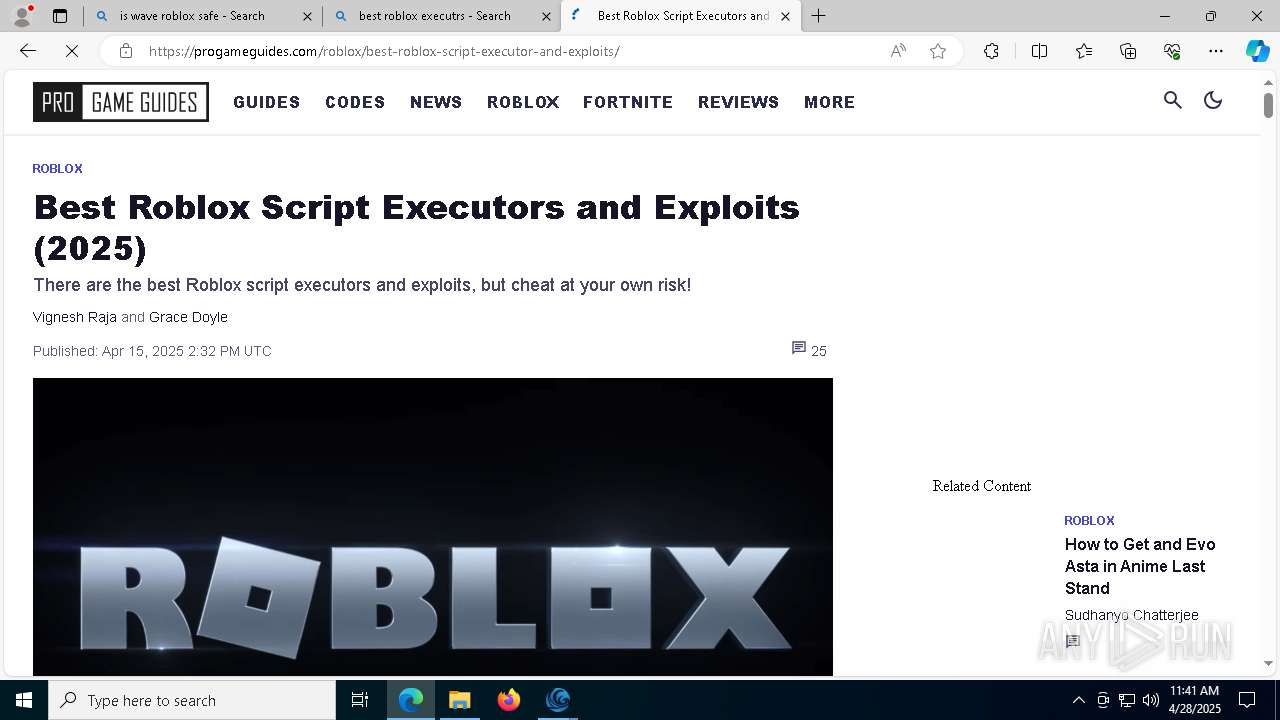Screen dimensions: 1280x720
Task: Click the address bar URL
Action: [384, 51]
